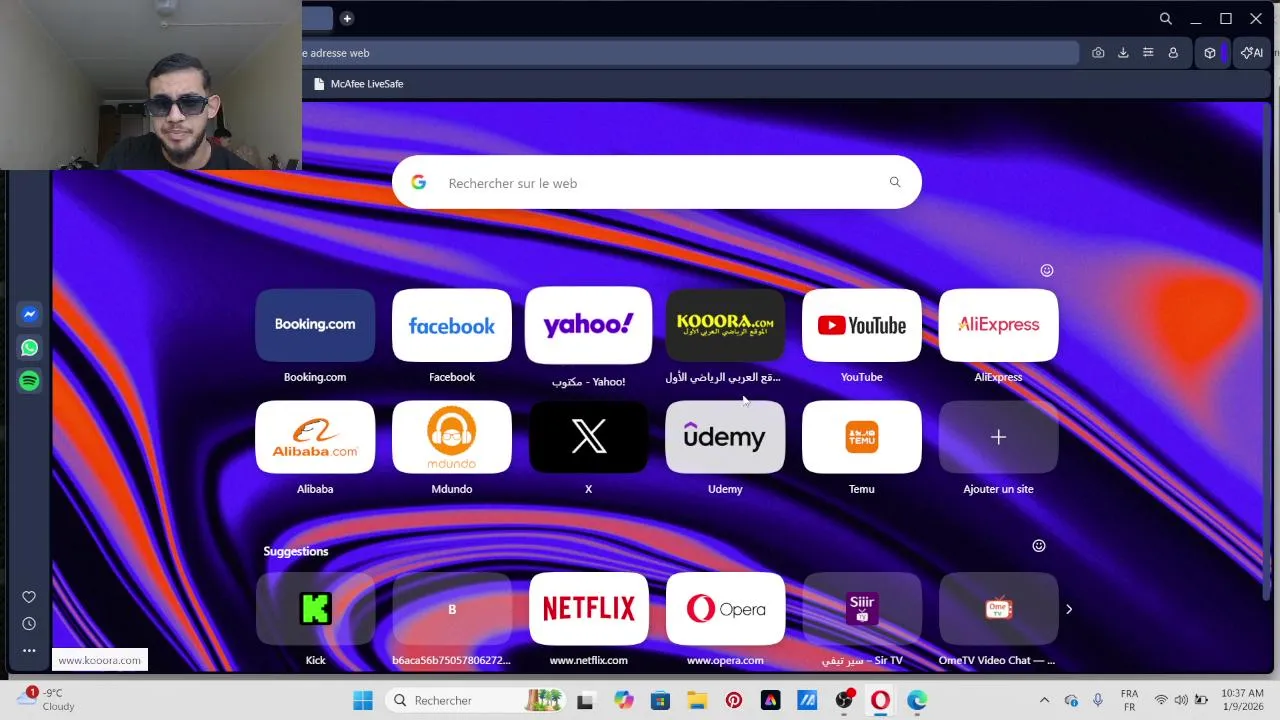This screenshot has width=1280, height=720.
Task: Click the smiley icon above Speed Dial tiles
Action: point(1047,270)
